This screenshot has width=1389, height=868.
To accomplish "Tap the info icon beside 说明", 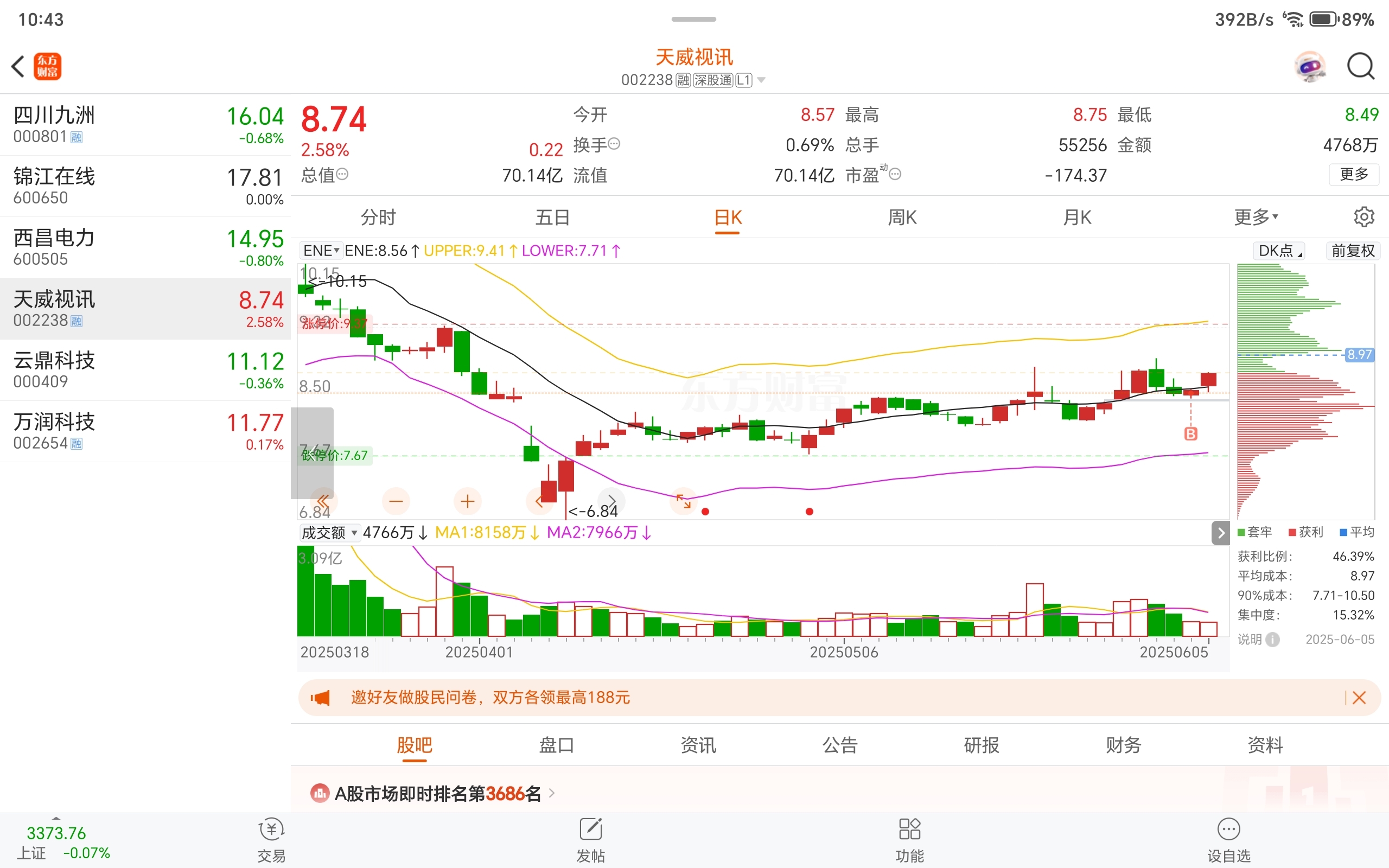I will pos(1272,640).
